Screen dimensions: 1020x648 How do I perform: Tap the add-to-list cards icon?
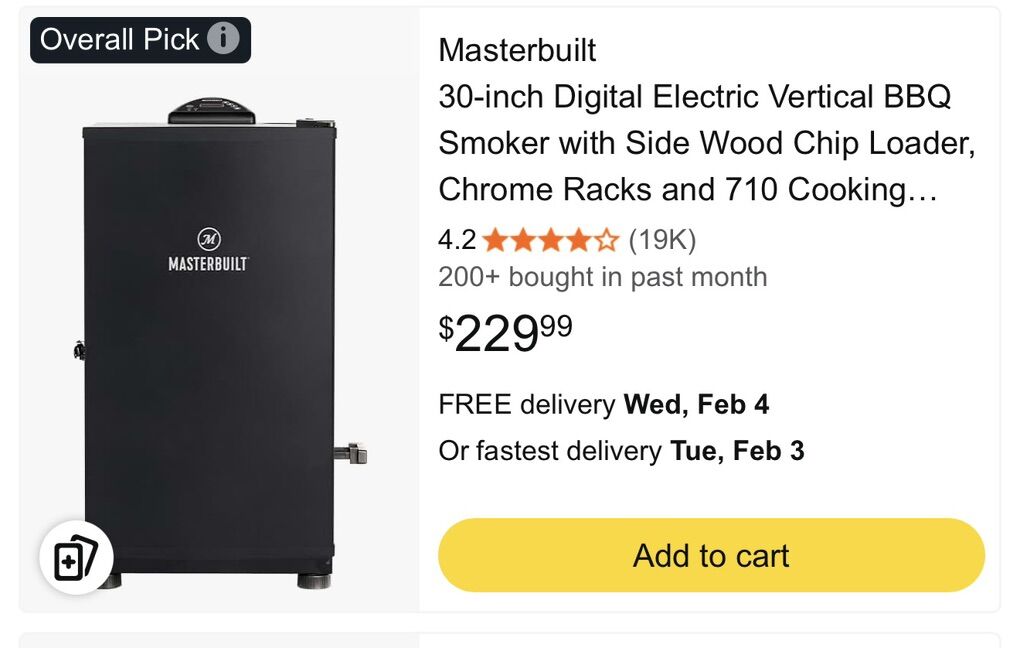76,558
